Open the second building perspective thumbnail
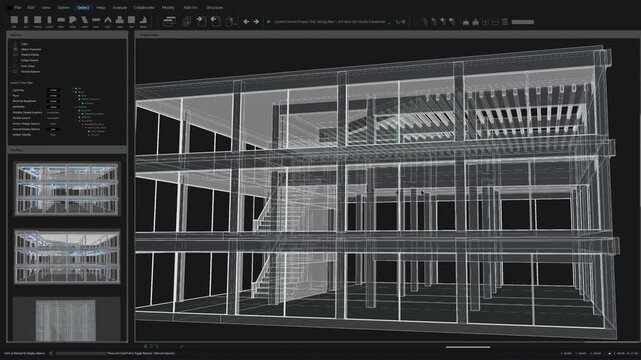Screen dimensions: 641x360 [x=67, y=257]
